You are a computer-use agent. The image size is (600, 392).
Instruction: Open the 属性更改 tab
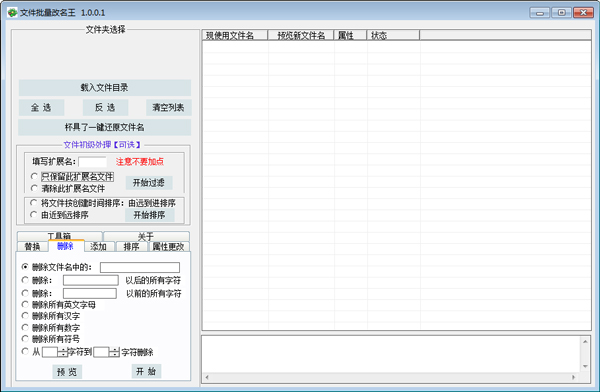coord(168,247)
